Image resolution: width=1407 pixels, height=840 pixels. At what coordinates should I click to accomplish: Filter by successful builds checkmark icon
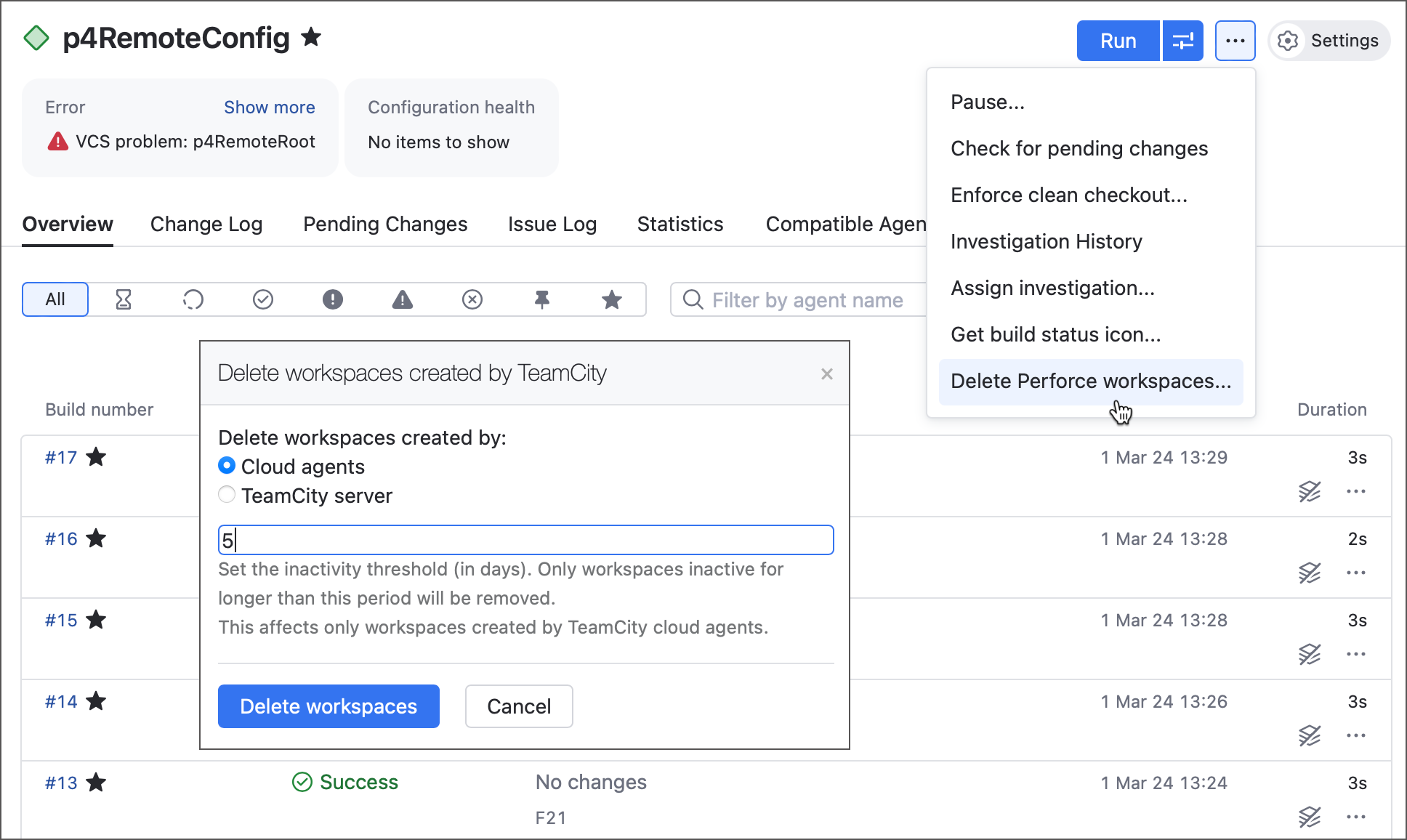tap(263, 299)
